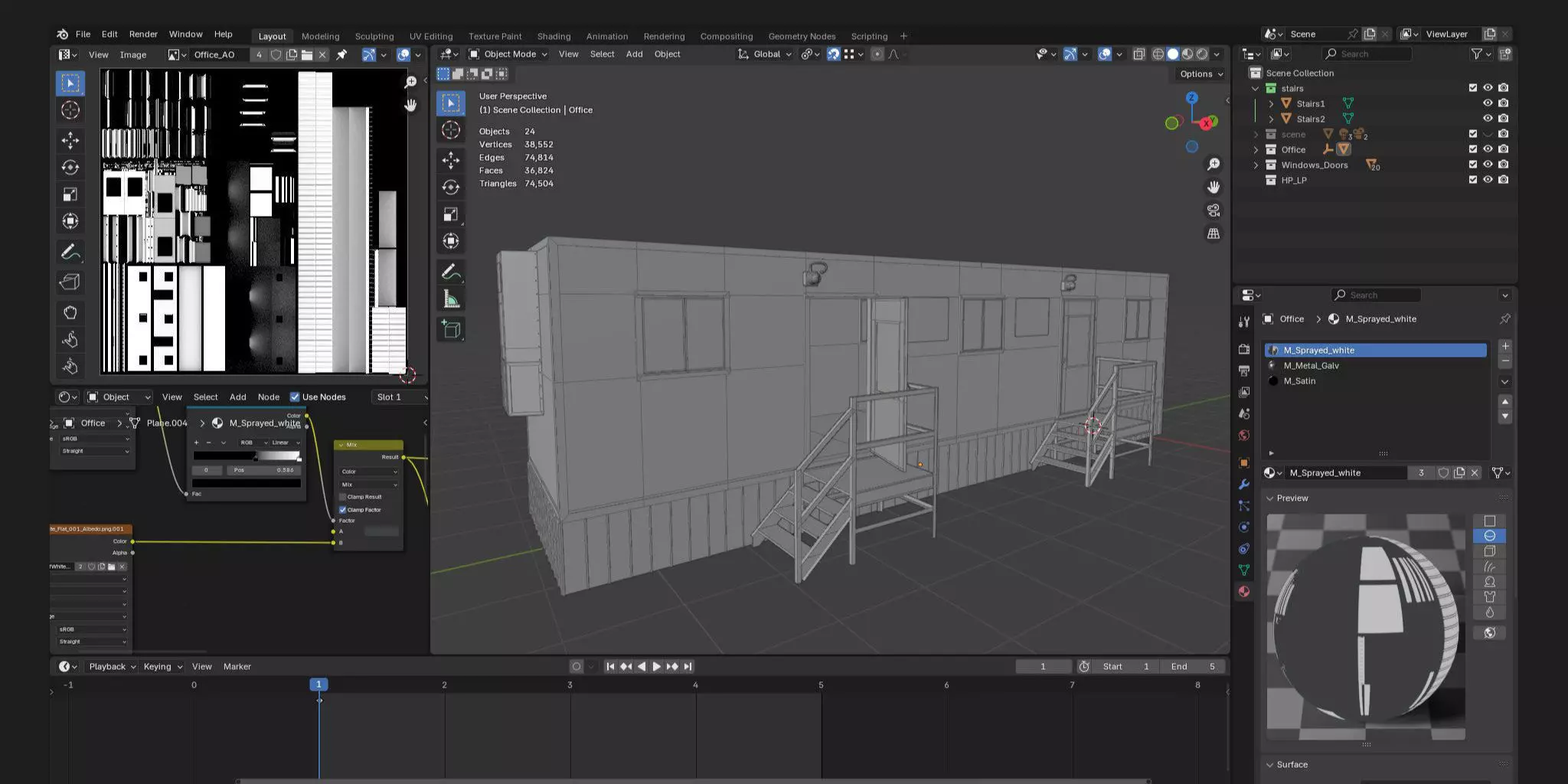This screenshot has width=1568, height=784.
Task: Switch to the Geometry Nodes workspace tab
Action: 802,36
